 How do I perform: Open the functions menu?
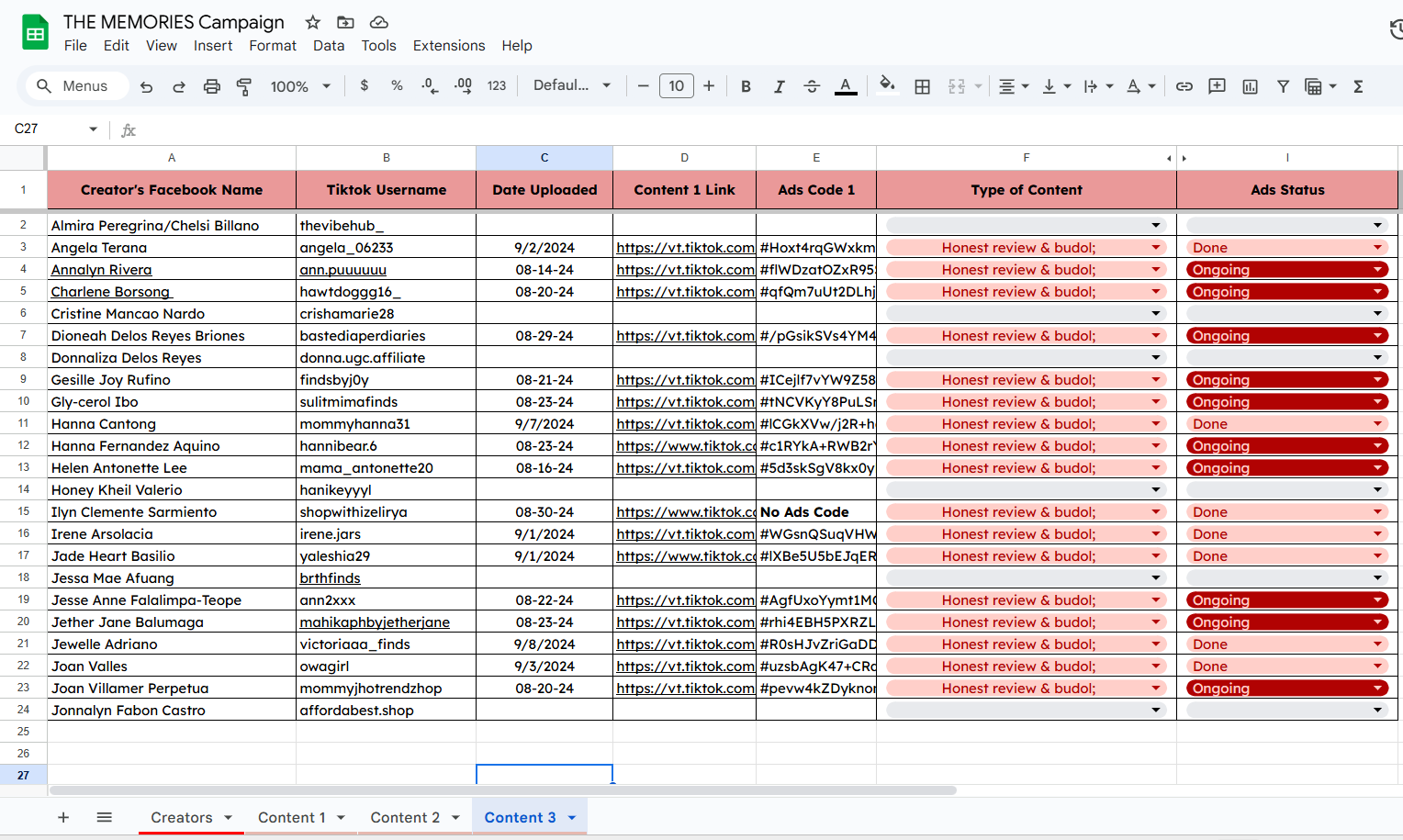click(x=1358, y=86)
